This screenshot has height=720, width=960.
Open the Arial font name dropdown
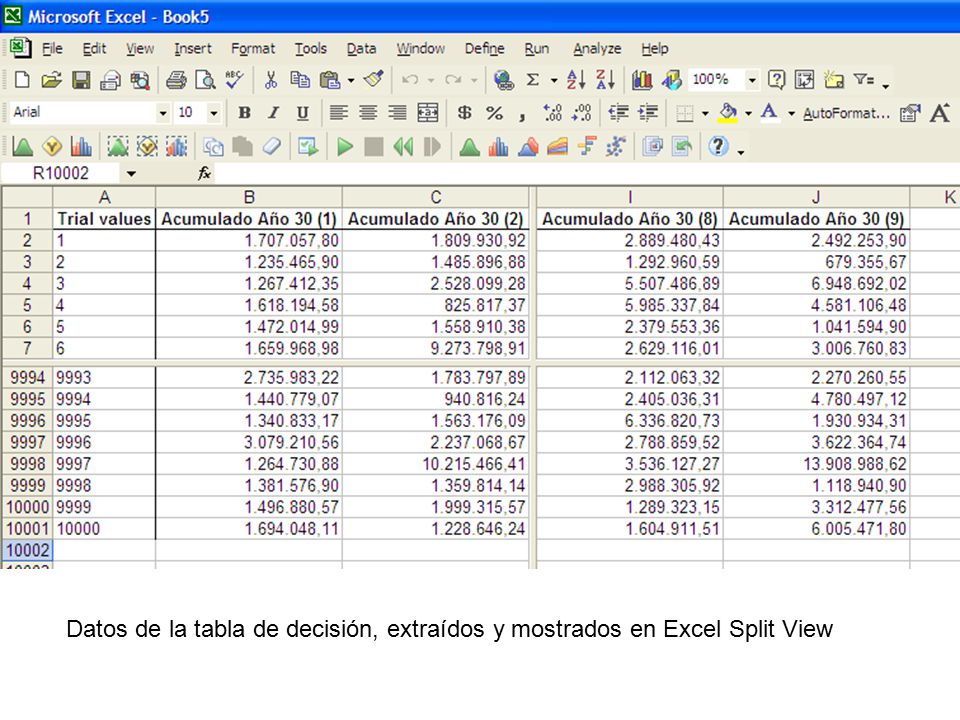coord(163,113)
